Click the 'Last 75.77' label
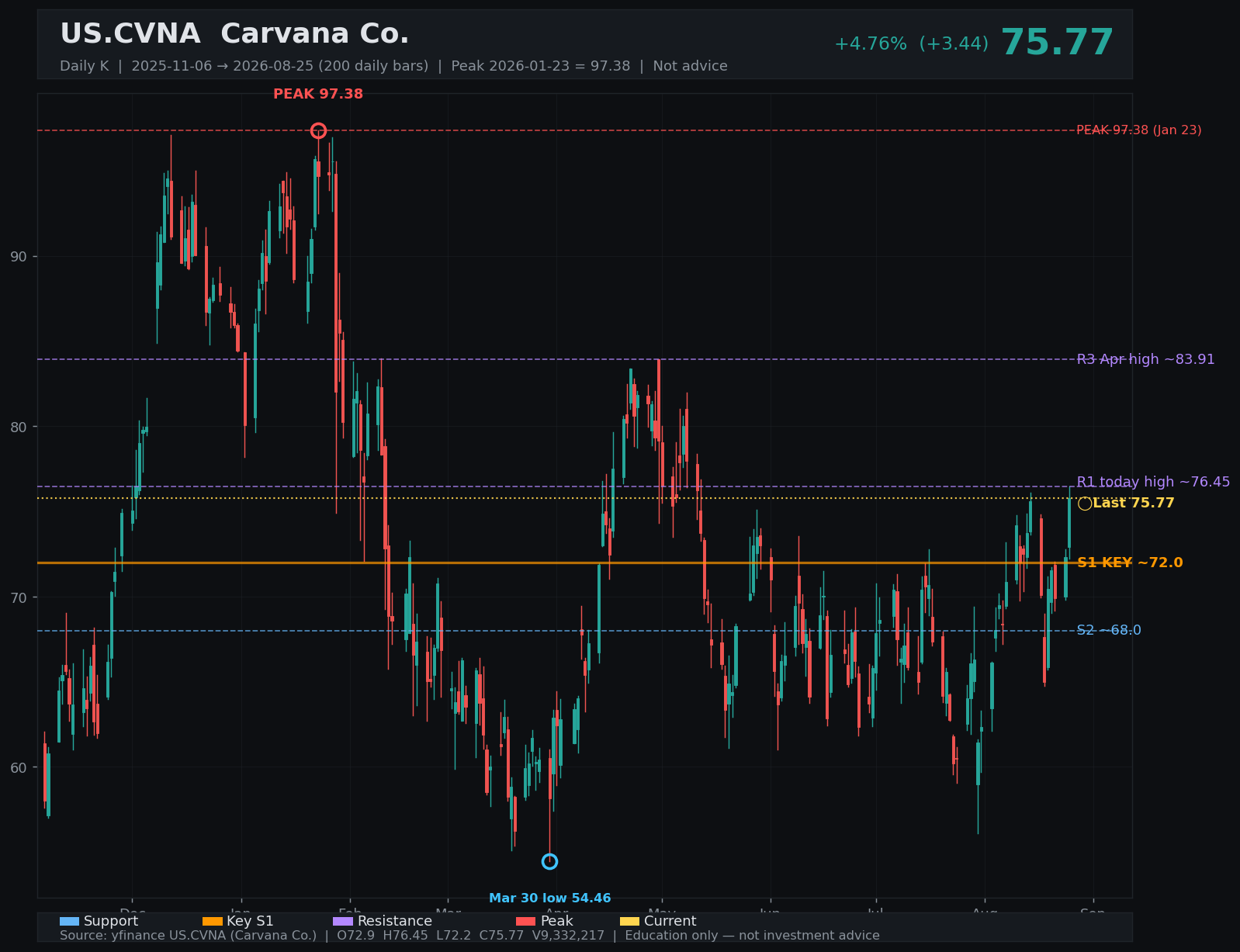This screenshot has height=952, width=1240. click(x=1133, y=503)
